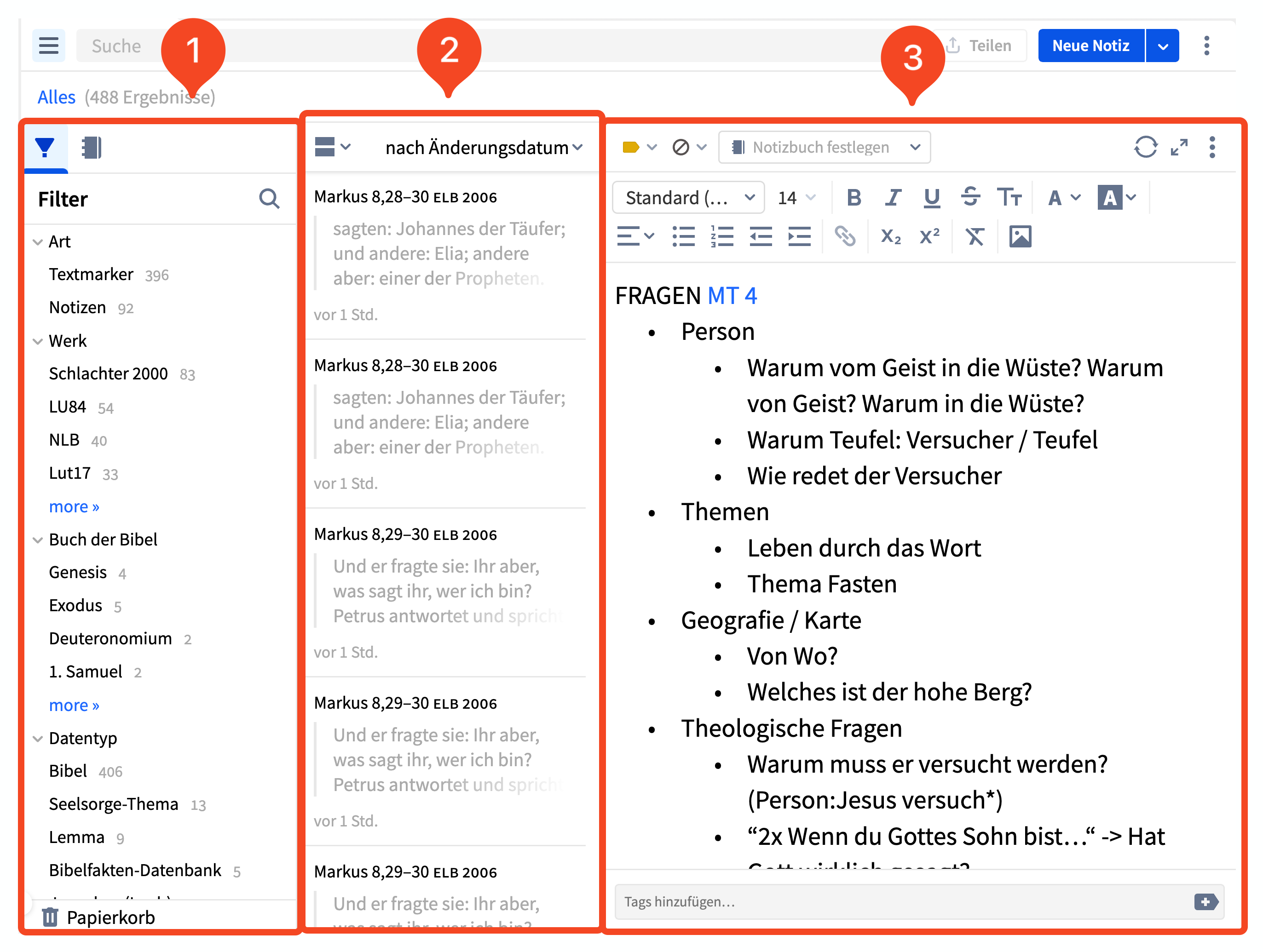The image size is (1263, 952).
Task: Open the hamburger menu
Action: click(x=48, y=46)
